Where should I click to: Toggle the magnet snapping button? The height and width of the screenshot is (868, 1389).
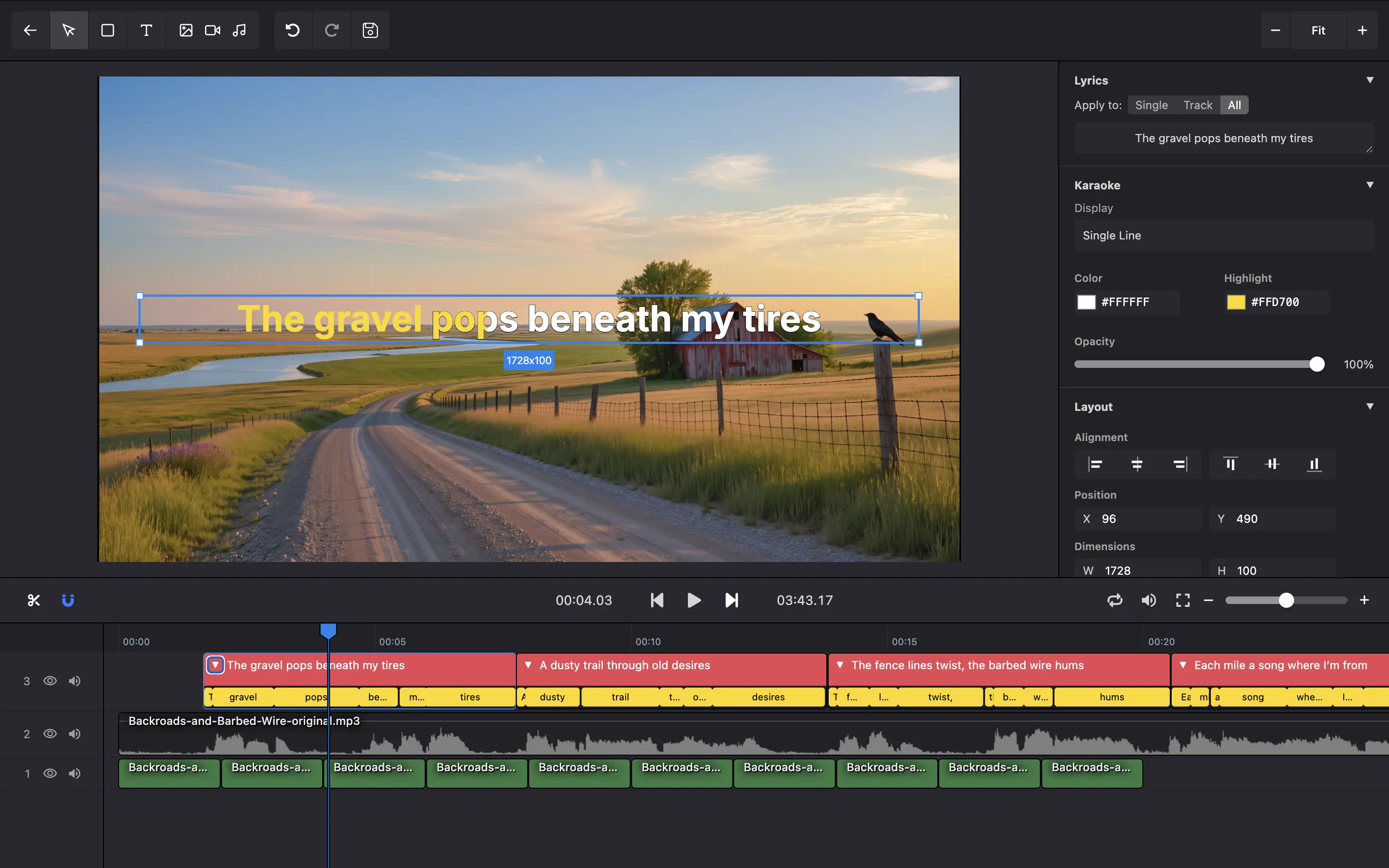point(68,601)
